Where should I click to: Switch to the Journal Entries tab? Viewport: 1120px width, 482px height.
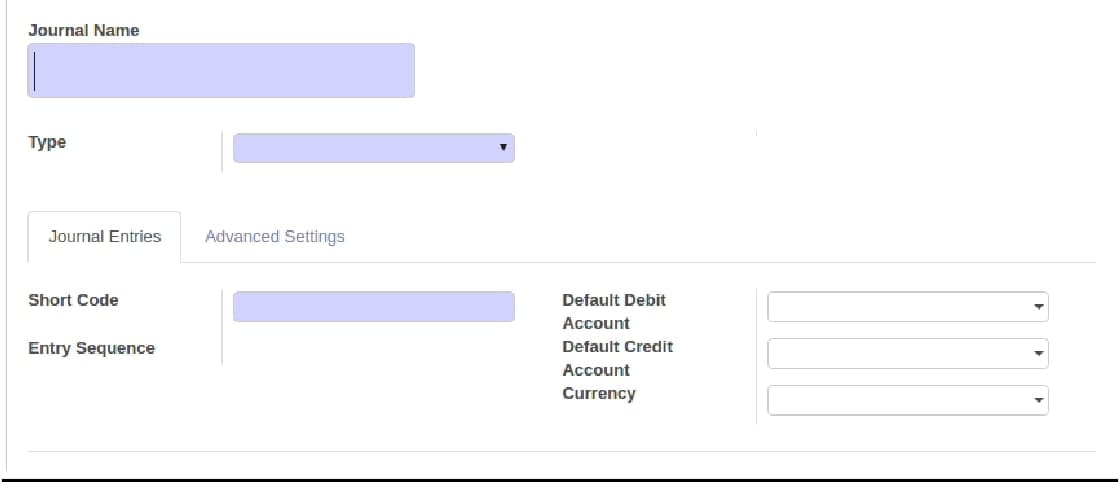click(x=105, y=237)
